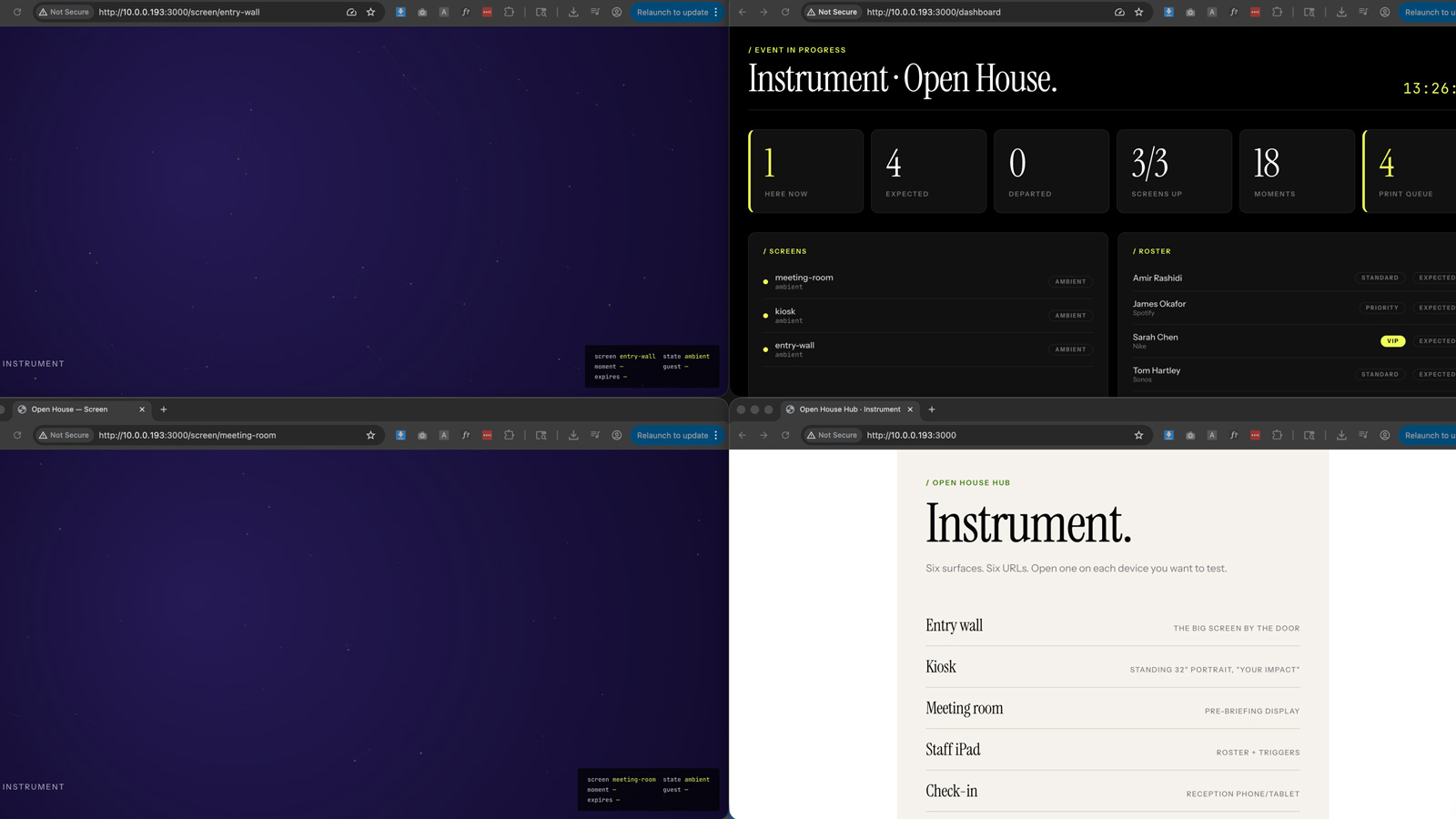Reload the meeting-room screen window
Screen dimensions: 1456x819
[17, 435]
